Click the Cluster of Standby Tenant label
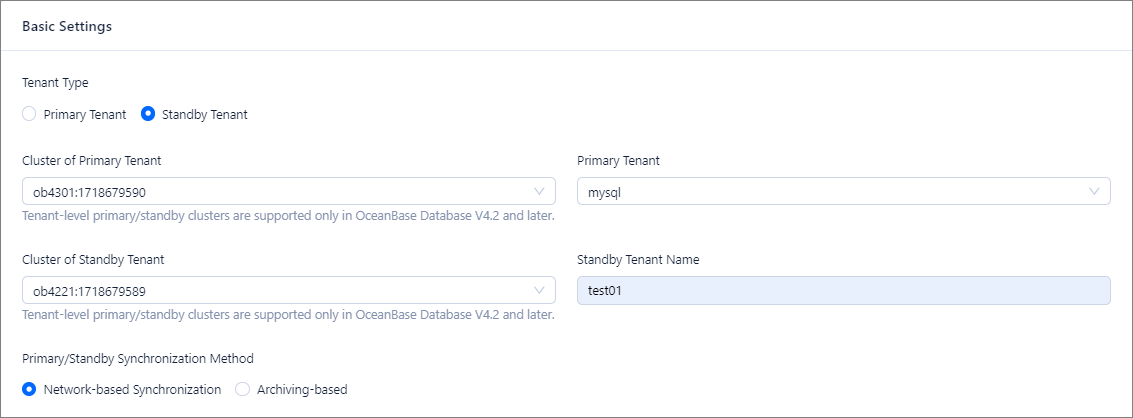Screen dimensions: 1133x418 pos(93,259)
